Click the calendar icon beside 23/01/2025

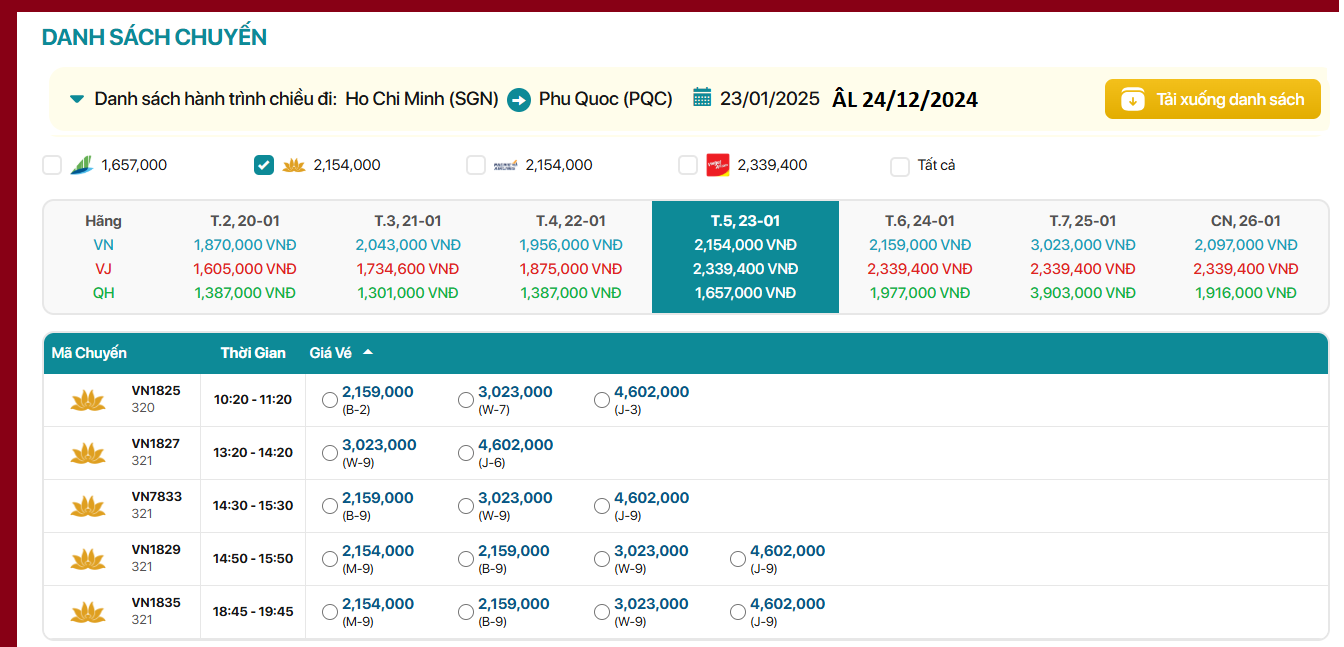pyautogui.click(x=702, y=98)
